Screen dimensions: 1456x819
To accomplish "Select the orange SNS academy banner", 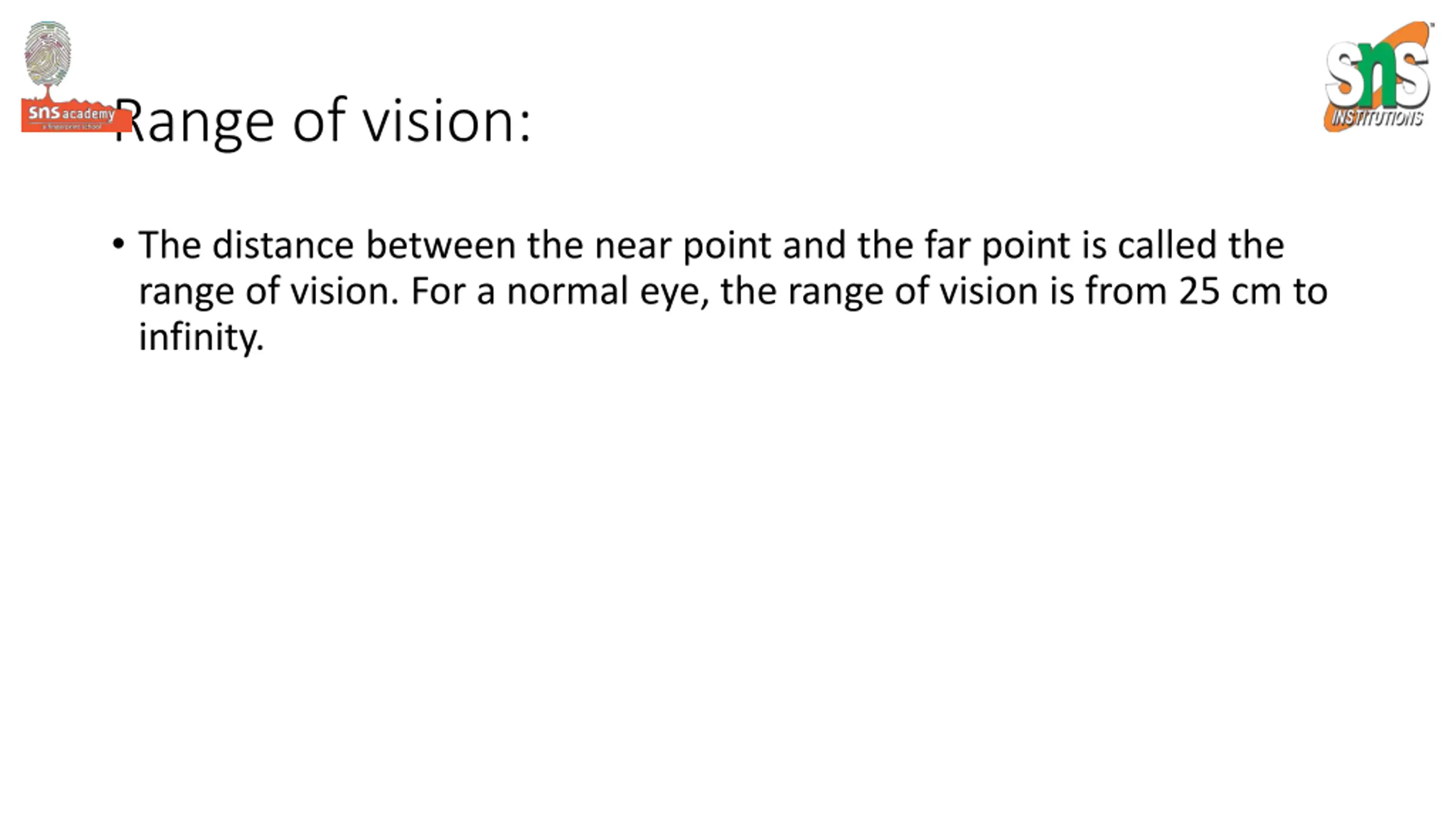I will [x=76, y=116].
